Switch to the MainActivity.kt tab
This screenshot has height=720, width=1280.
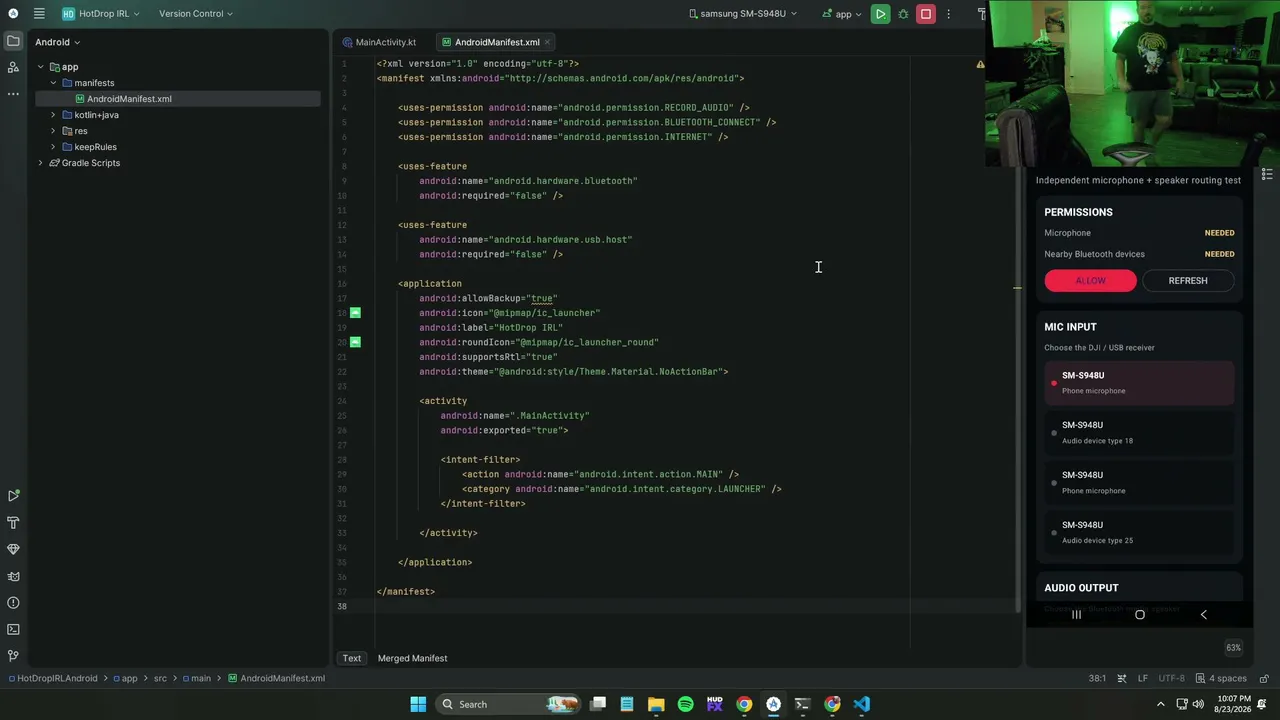pyautogui.click(x=379, y=42)
